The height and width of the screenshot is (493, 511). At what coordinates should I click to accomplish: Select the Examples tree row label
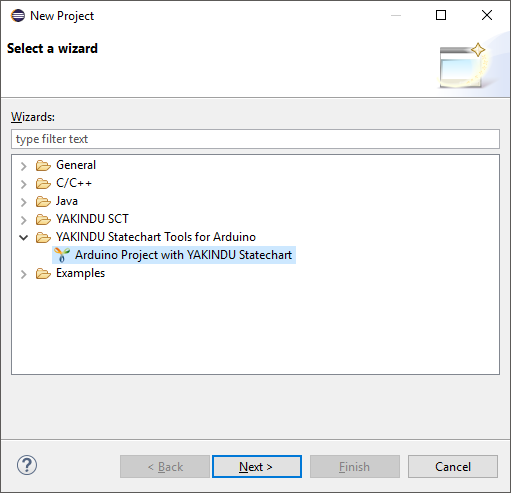[x=81, y=273]
